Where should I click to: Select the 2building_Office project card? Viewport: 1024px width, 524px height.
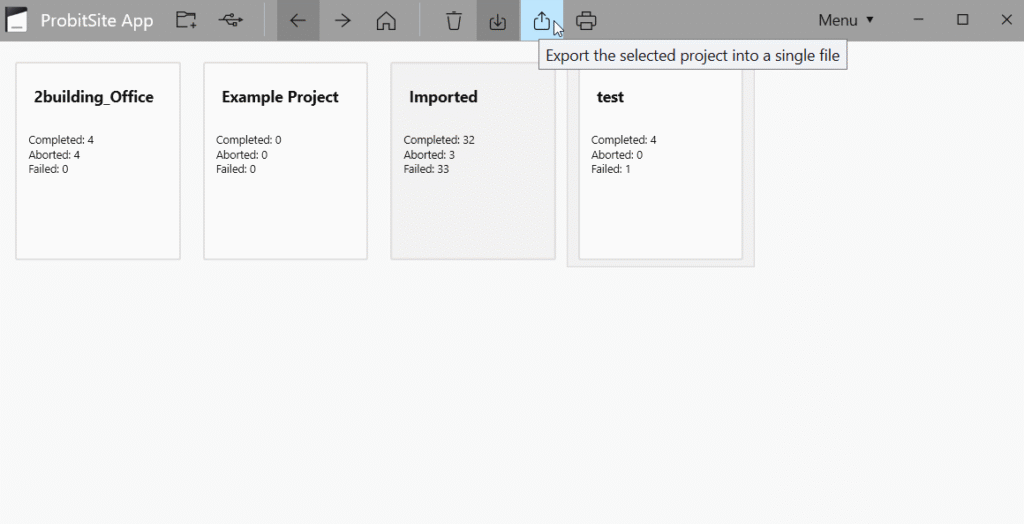(x=98, y=161)
